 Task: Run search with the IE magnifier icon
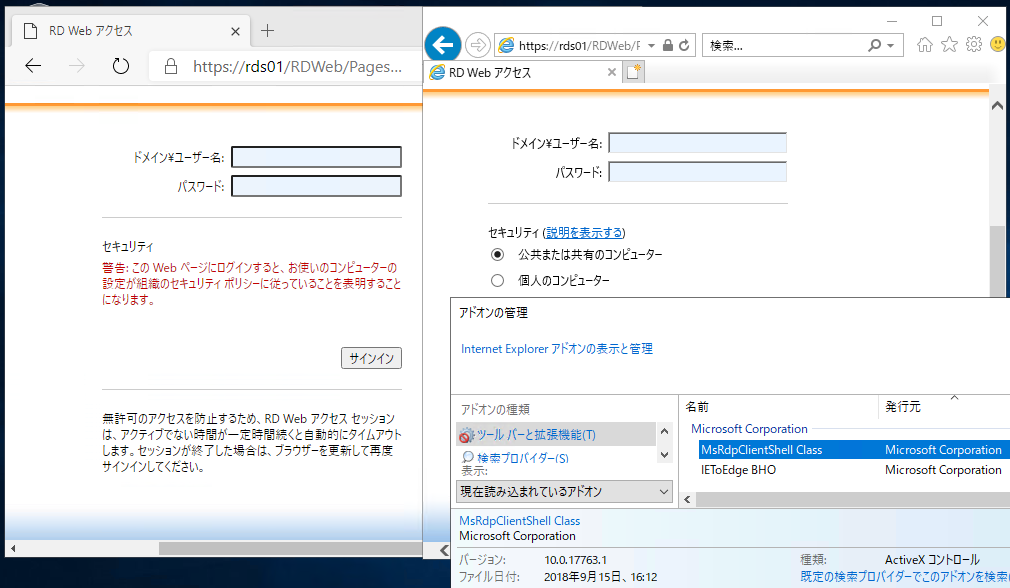tap(874, 46)
